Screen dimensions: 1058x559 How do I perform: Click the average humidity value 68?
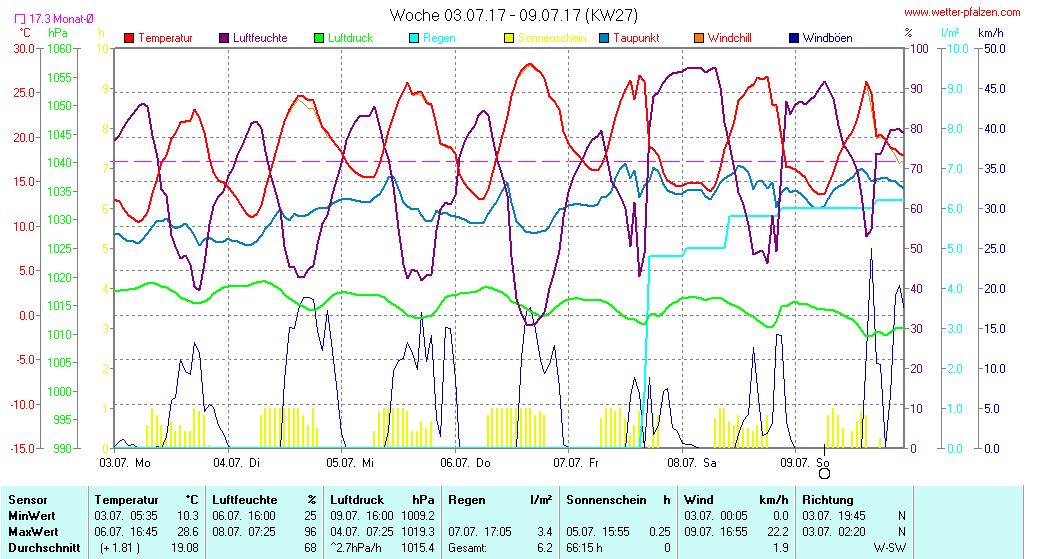pyautogui.click(x=310, y=548)
